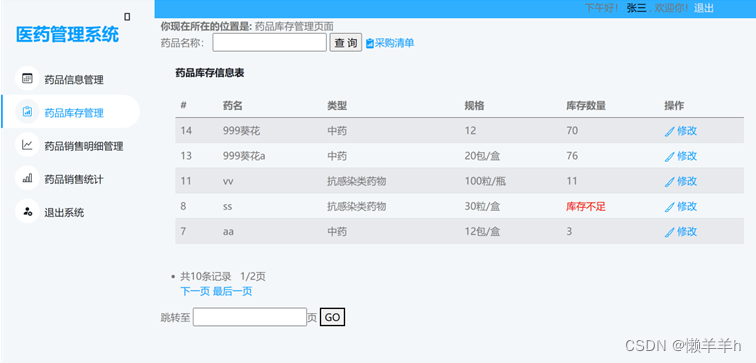The height and width of the screenshot is (363, 756).
Task: Click the 999葵花a name cell
Action: point(244,156)
